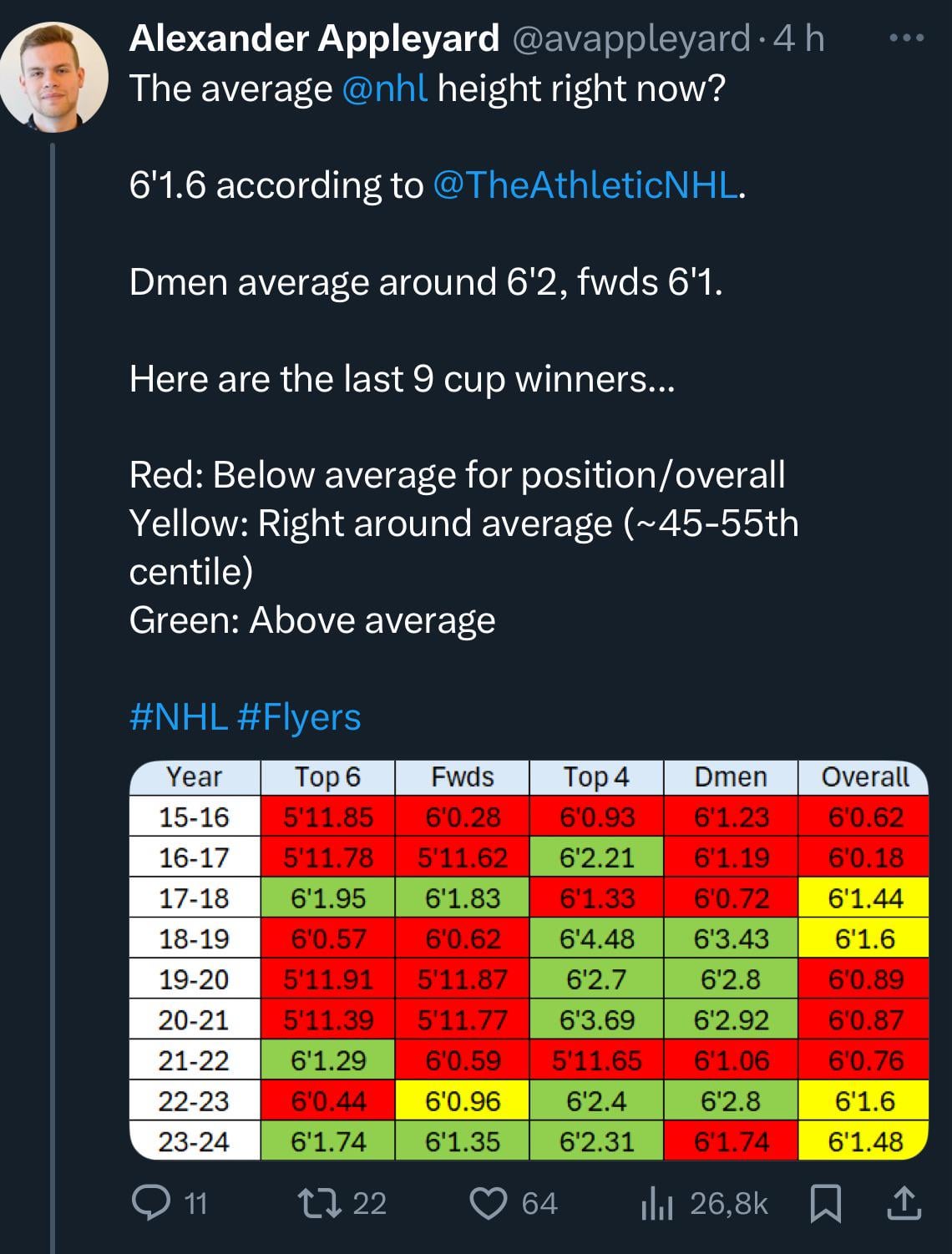Image resolution: width=952 pixels, height=1254 pixels.
Task: Tap the green 6'4.48 Top 4 cell
Action: [596, 938]
